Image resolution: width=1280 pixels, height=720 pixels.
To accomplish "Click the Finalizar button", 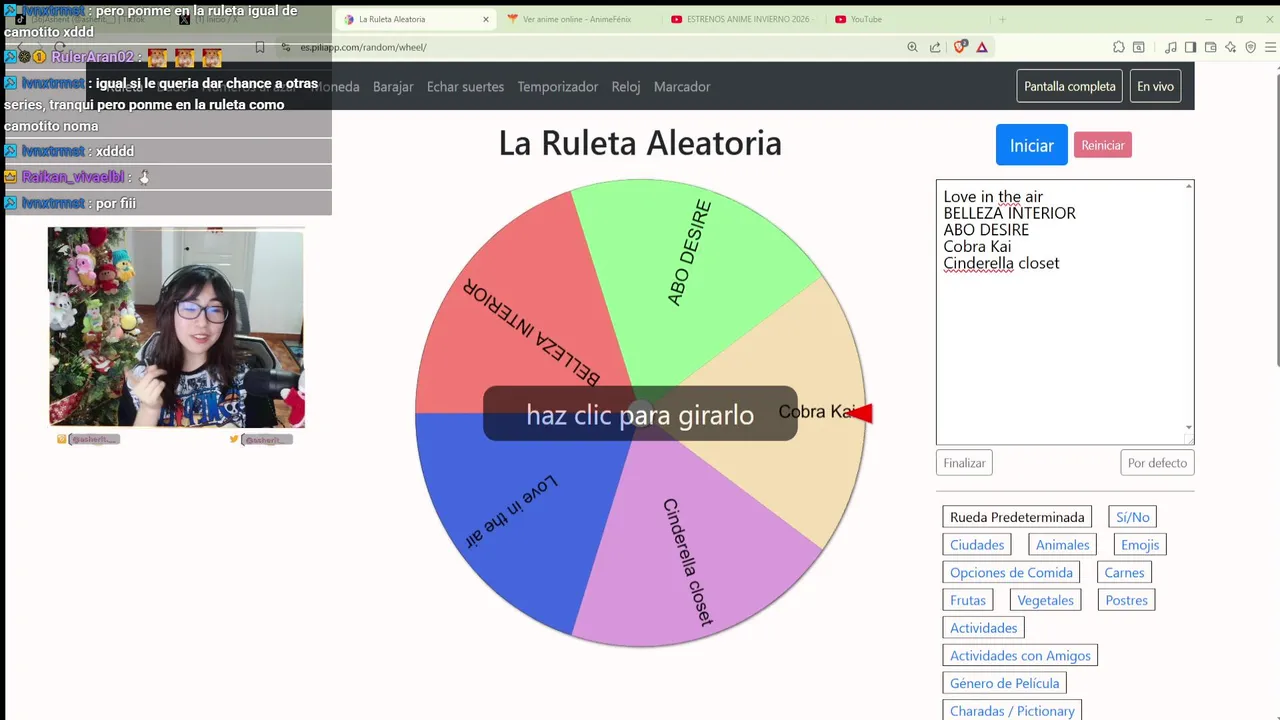I will 965,463.
